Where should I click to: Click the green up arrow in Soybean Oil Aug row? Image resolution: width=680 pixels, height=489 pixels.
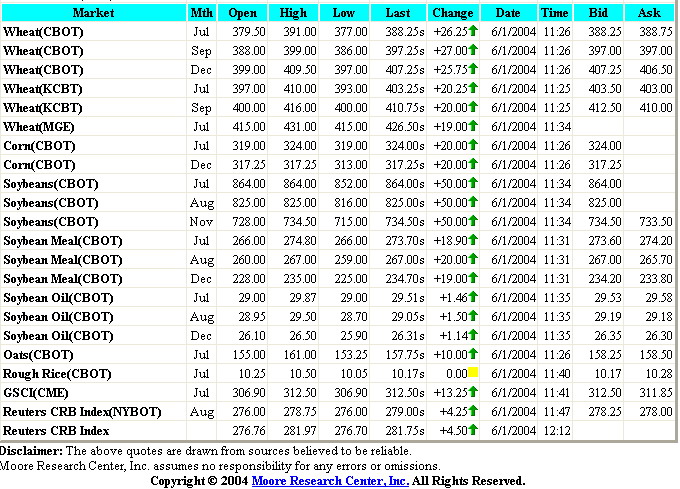click(x=473, y=315)
